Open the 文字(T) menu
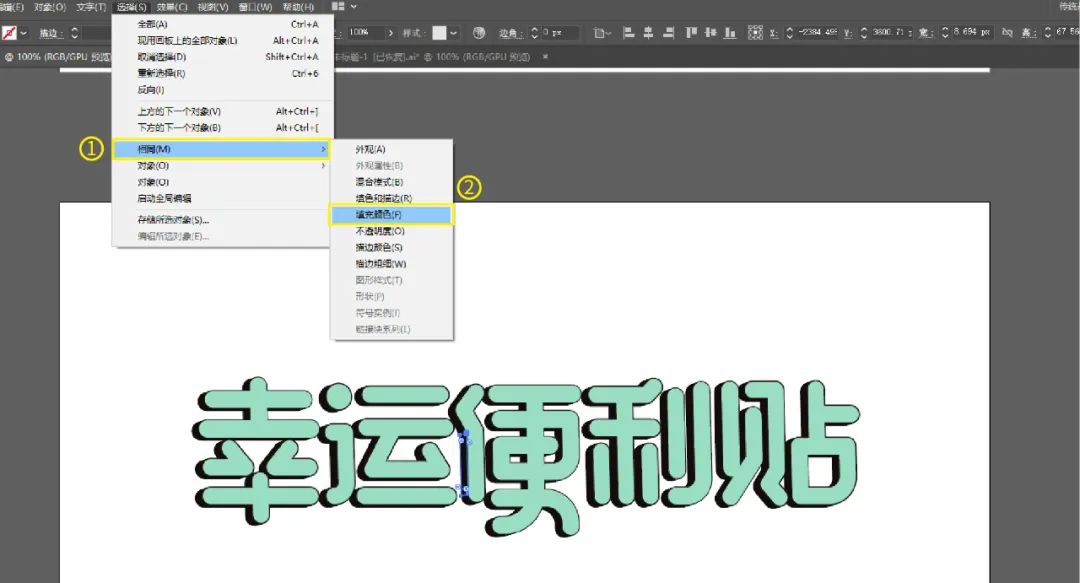 tap(91, 7)
